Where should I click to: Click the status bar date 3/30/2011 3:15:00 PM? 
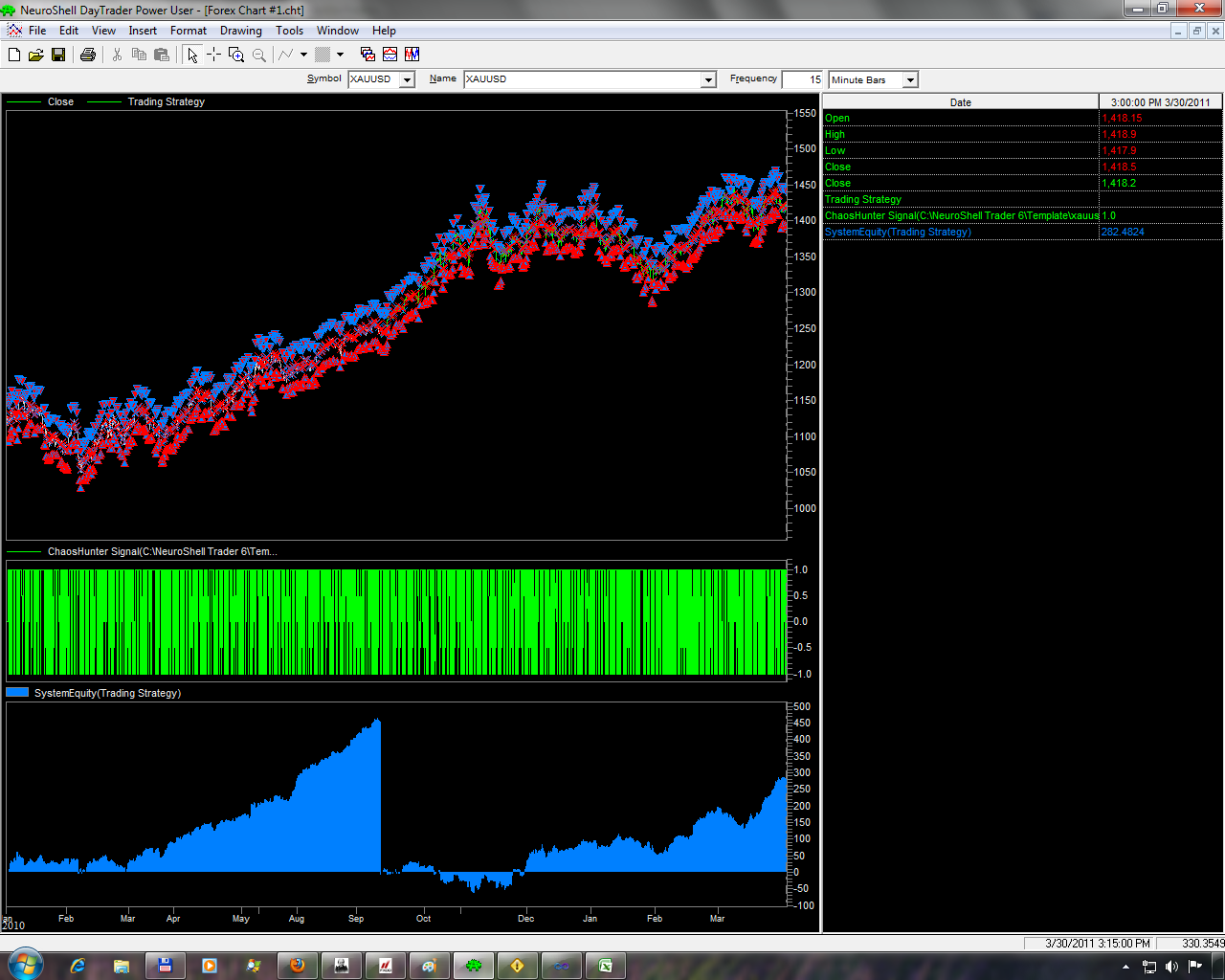[1097, 944]
